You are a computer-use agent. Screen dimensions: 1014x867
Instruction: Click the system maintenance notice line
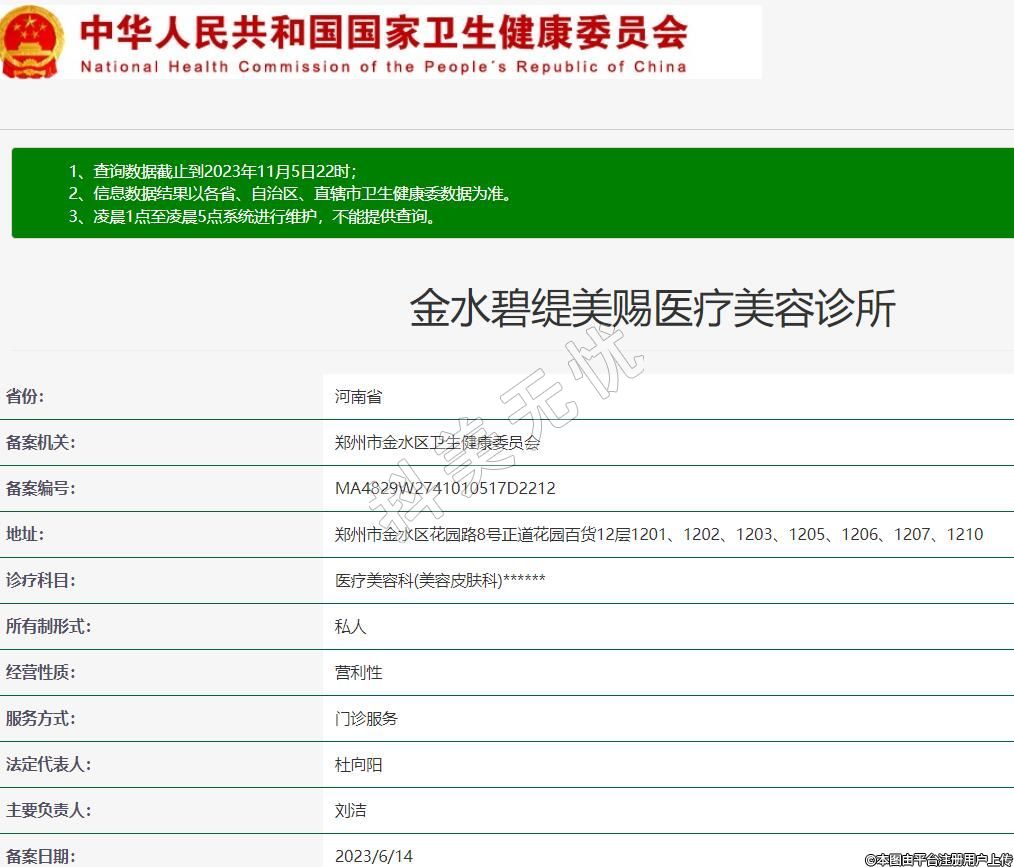tap(254, 217)
